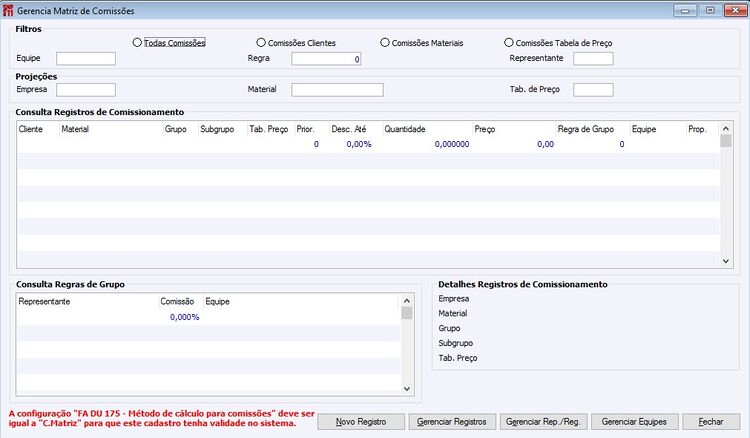Image resolution: width=750 pixels, height=438 pixels.
Task: Focus the Regra number field
Action: (x=326, y=59)
